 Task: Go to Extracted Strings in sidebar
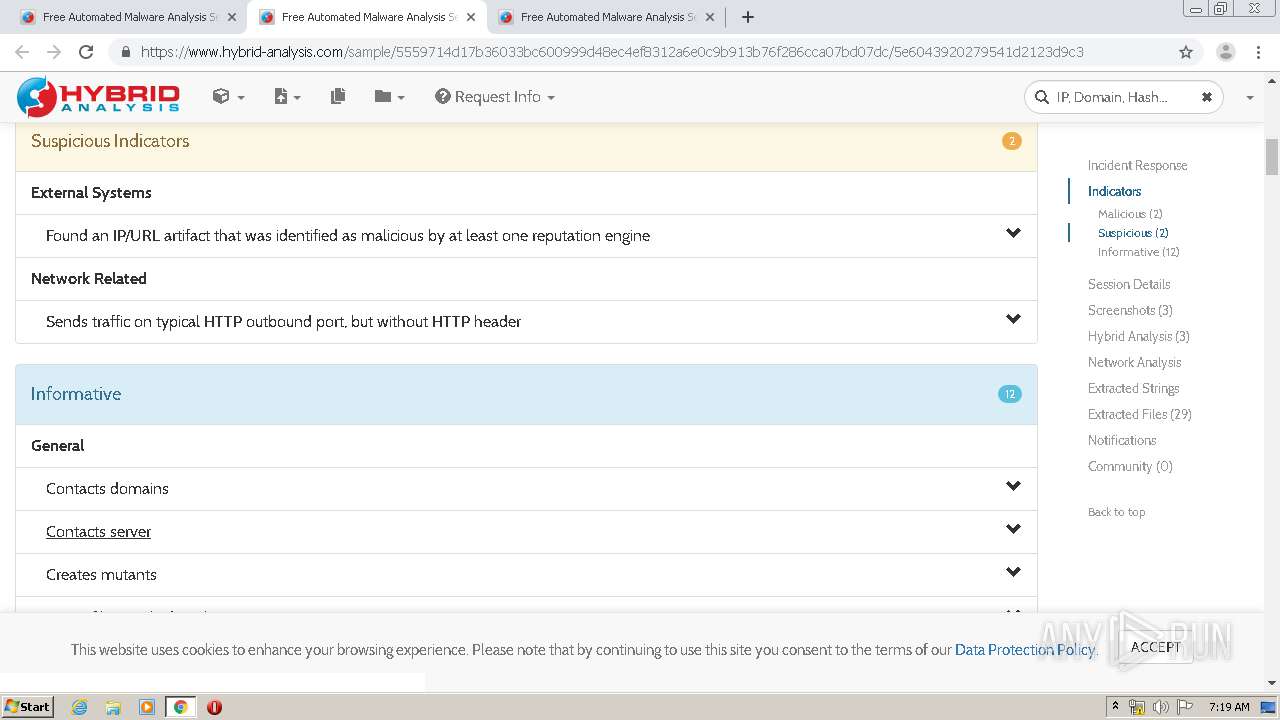click(x=1133, y=388)
